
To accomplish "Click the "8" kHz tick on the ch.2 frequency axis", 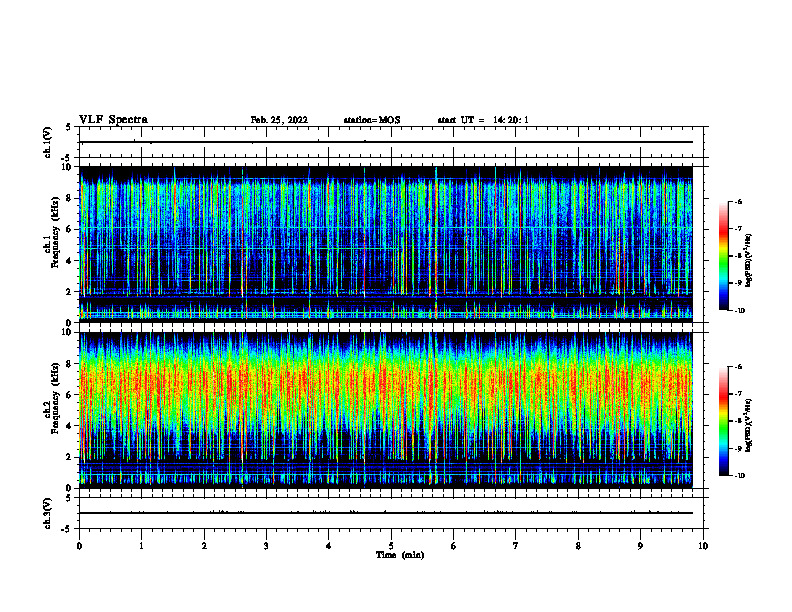I will click(69, 364).
